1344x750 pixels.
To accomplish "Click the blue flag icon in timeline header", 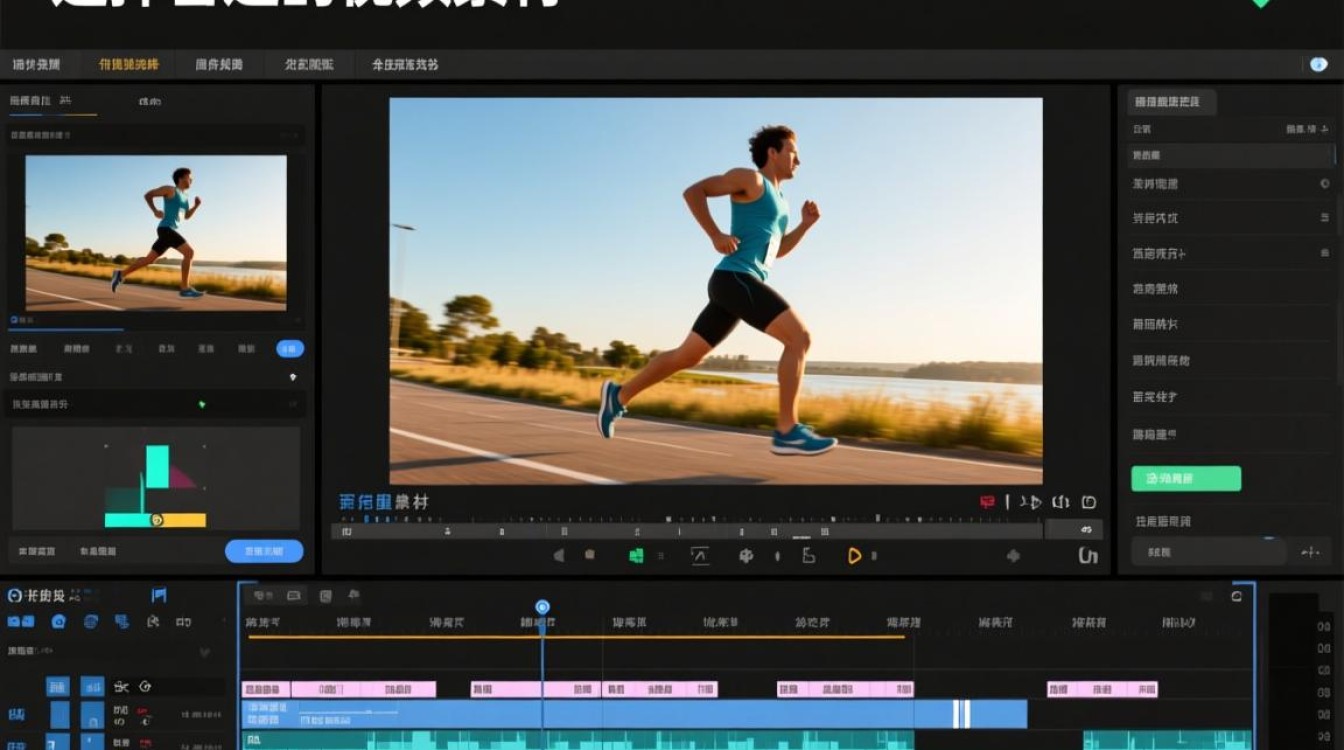I will click(159, 596).
